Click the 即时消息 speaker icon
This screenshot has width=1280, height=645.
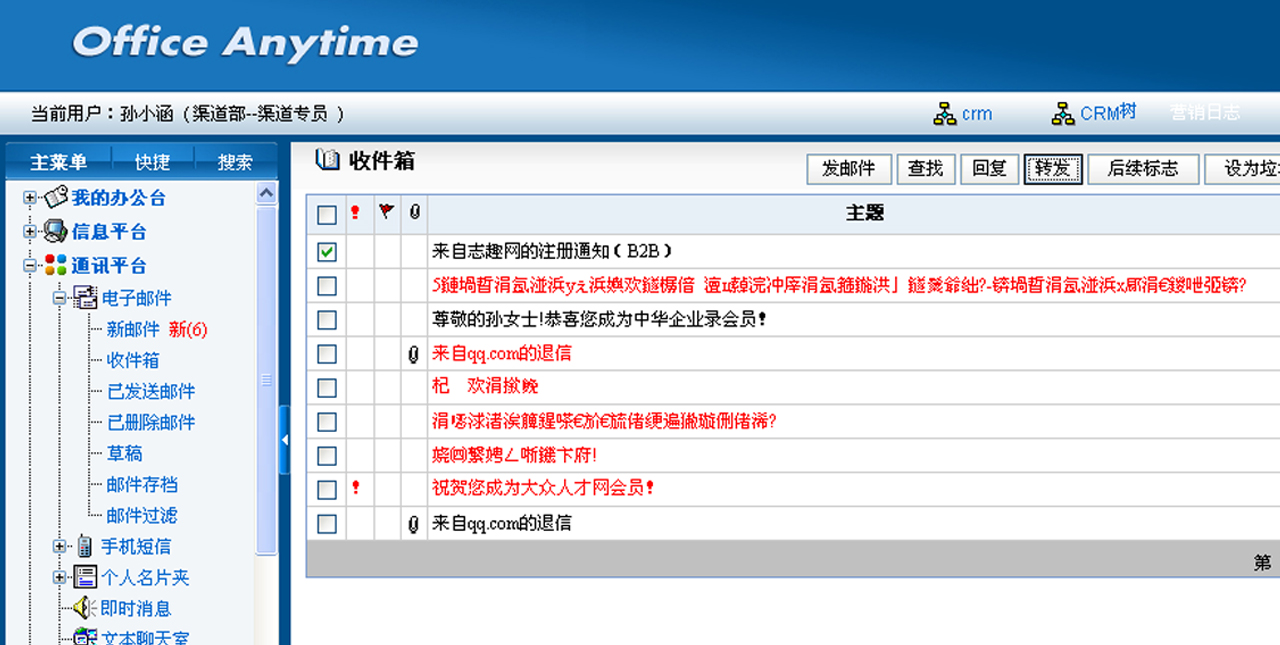[x=85, y=608]
